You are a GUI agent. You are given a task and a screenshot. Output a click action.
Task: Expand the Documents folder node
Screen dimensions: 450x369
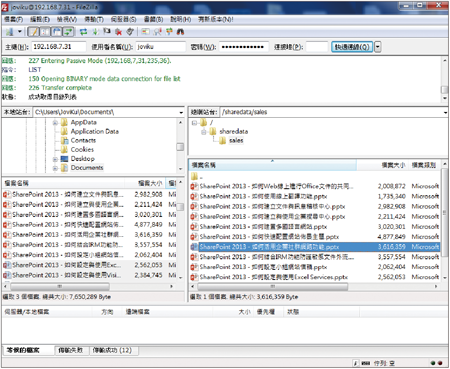pos(55,168)
